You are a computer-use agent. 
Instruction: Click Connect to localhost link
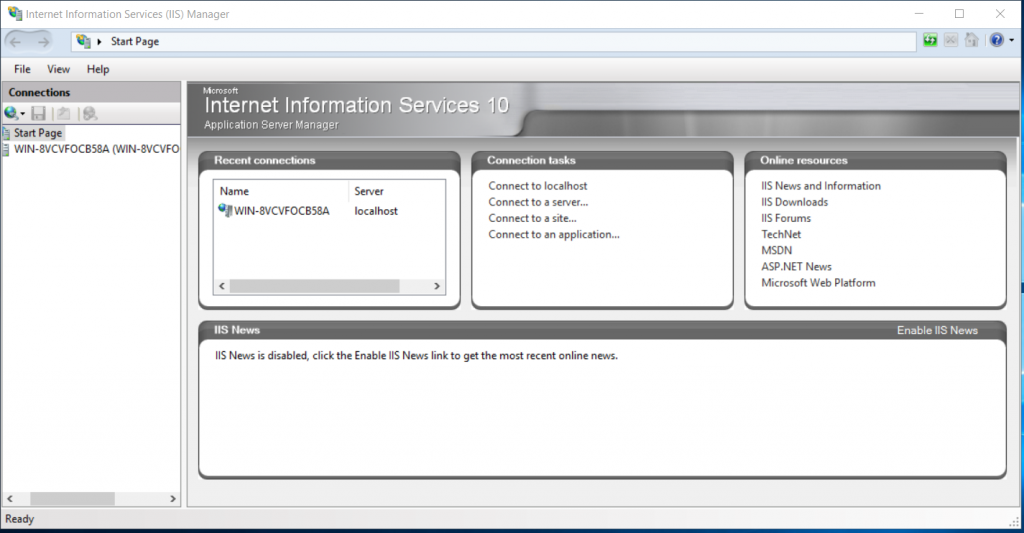coord(537,186)
